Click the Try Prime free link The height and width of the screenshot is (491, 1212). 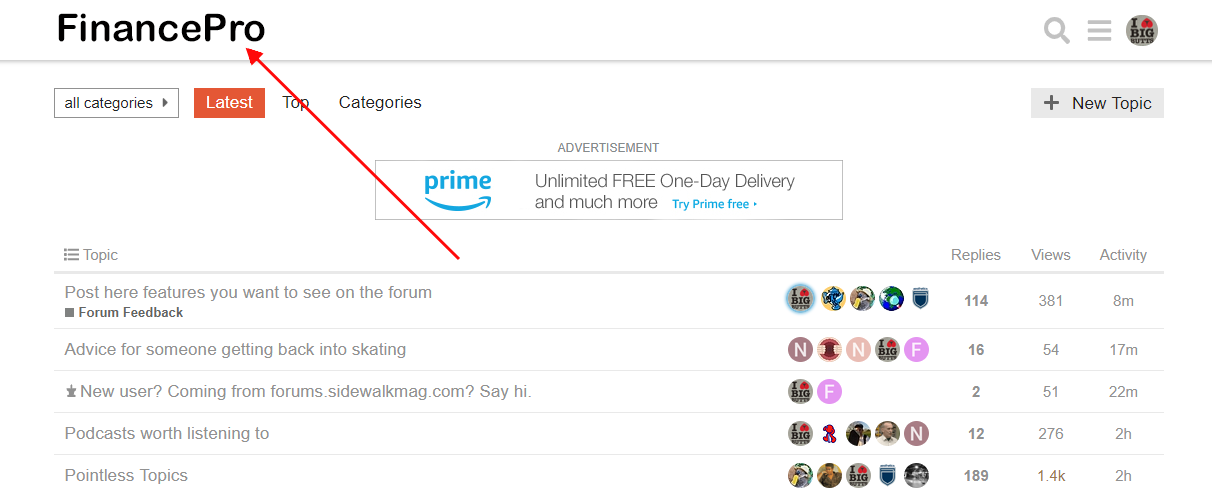pyautogui.click(x=714, y=204)
